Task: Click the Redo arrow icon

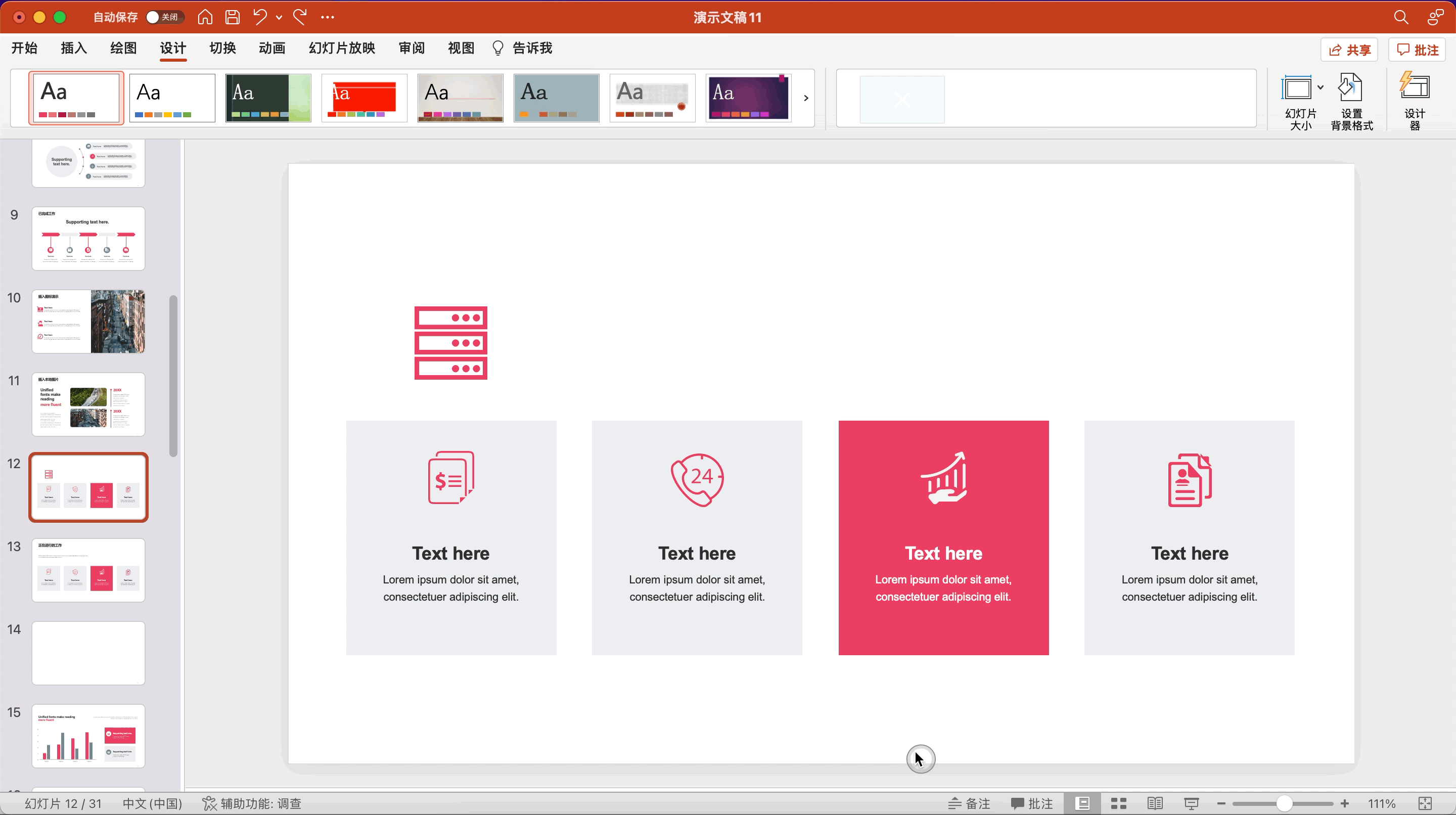Action: (x=300, y=17)
